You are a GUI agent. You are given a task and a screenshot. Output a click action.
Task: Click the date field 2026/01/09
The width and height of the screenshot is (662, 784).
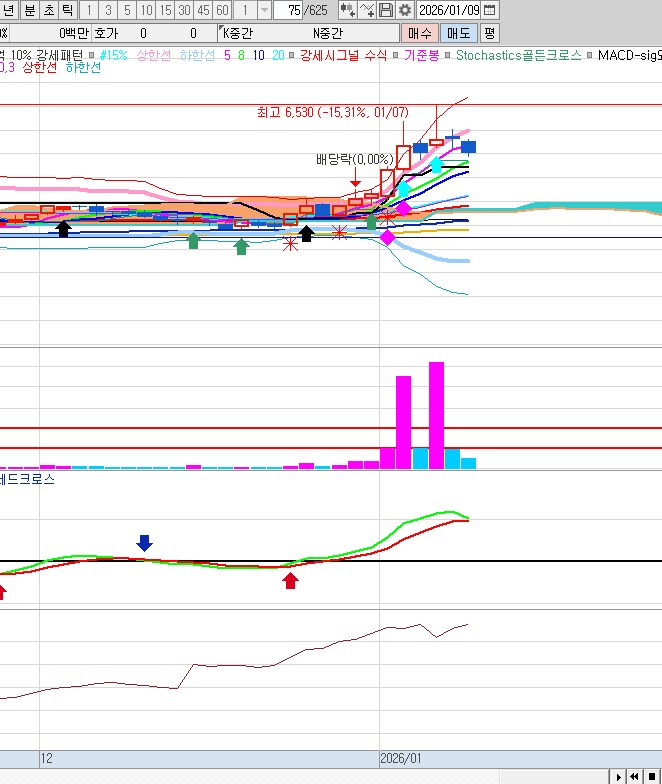(x=449, y=10)
